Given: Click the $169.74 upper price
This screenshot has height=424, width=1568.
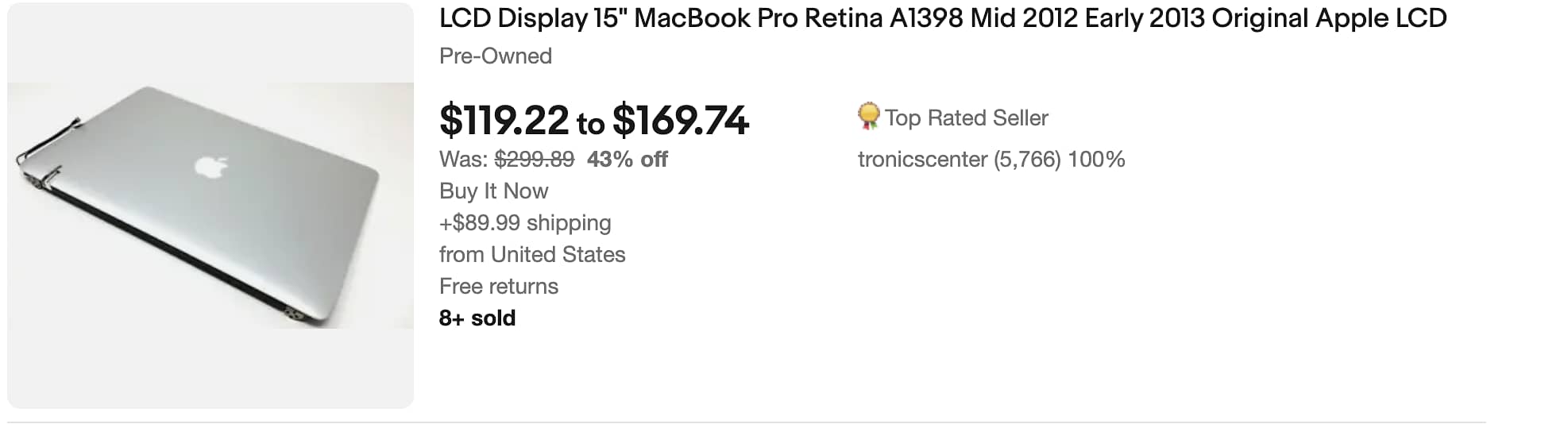Looking at the screenshot, I should coord(680,121).
